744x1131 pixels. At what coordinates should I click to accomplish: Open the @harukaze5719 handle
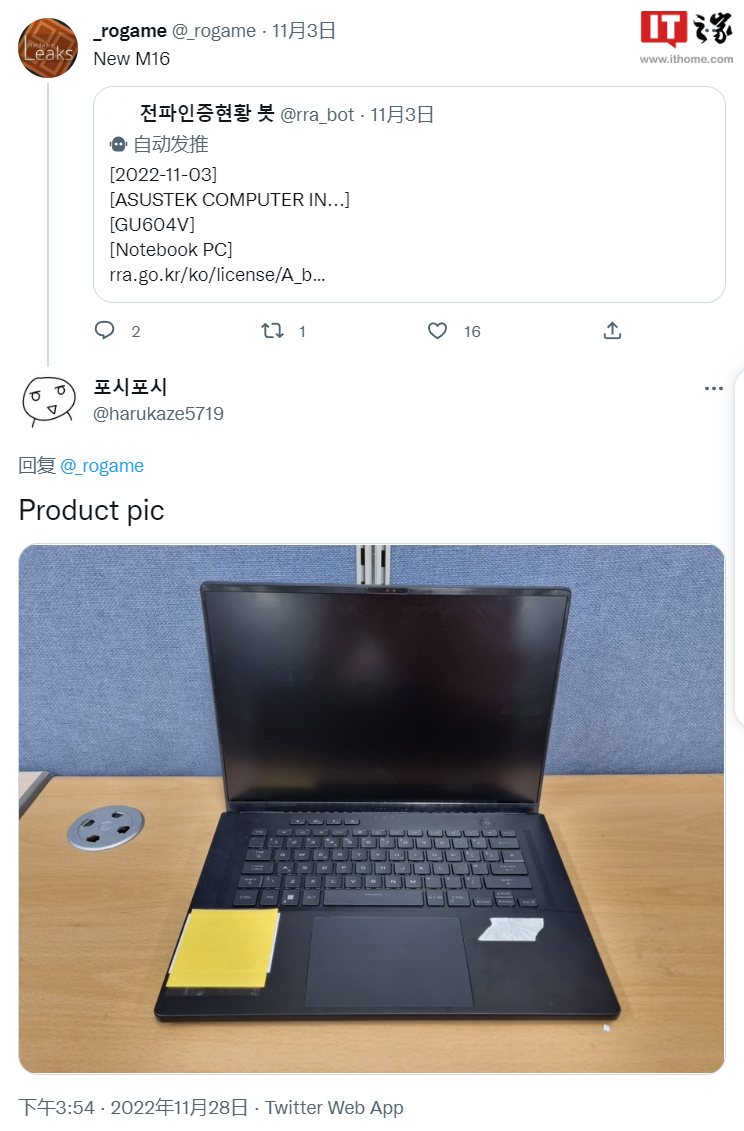158,413
